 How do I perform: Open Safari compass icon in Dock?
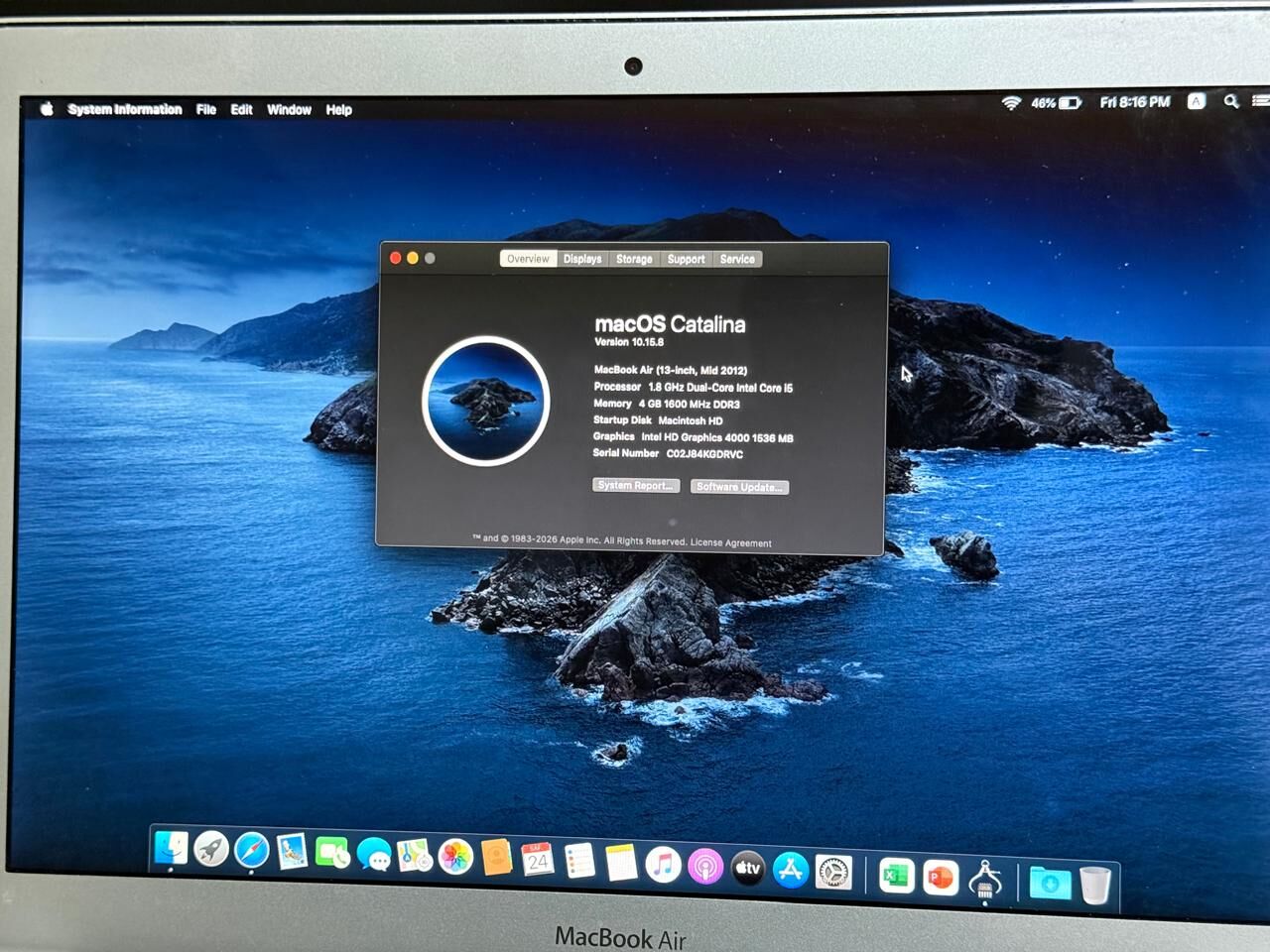pos(251,851)
